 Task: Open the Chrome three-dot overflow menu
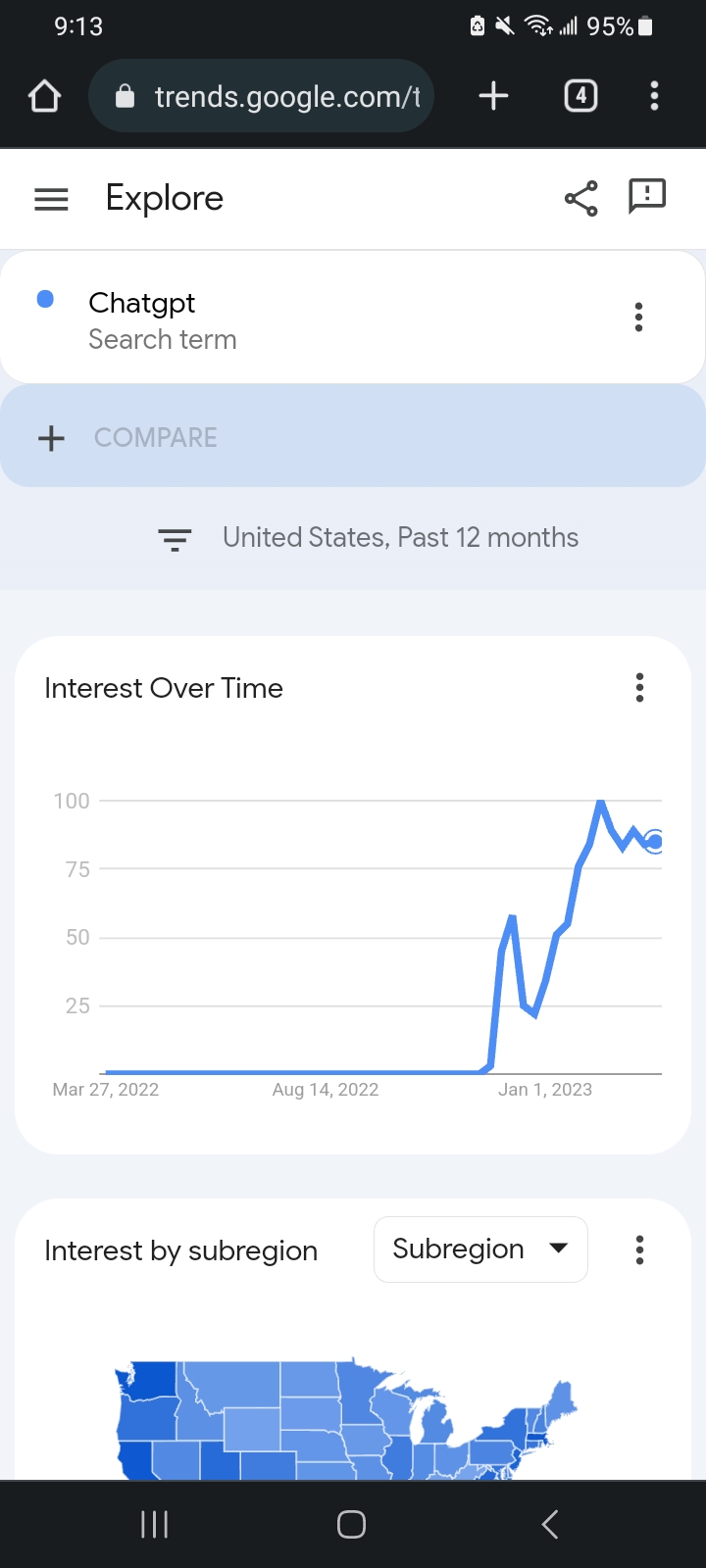pyautogui.click(x=654, y=95)
